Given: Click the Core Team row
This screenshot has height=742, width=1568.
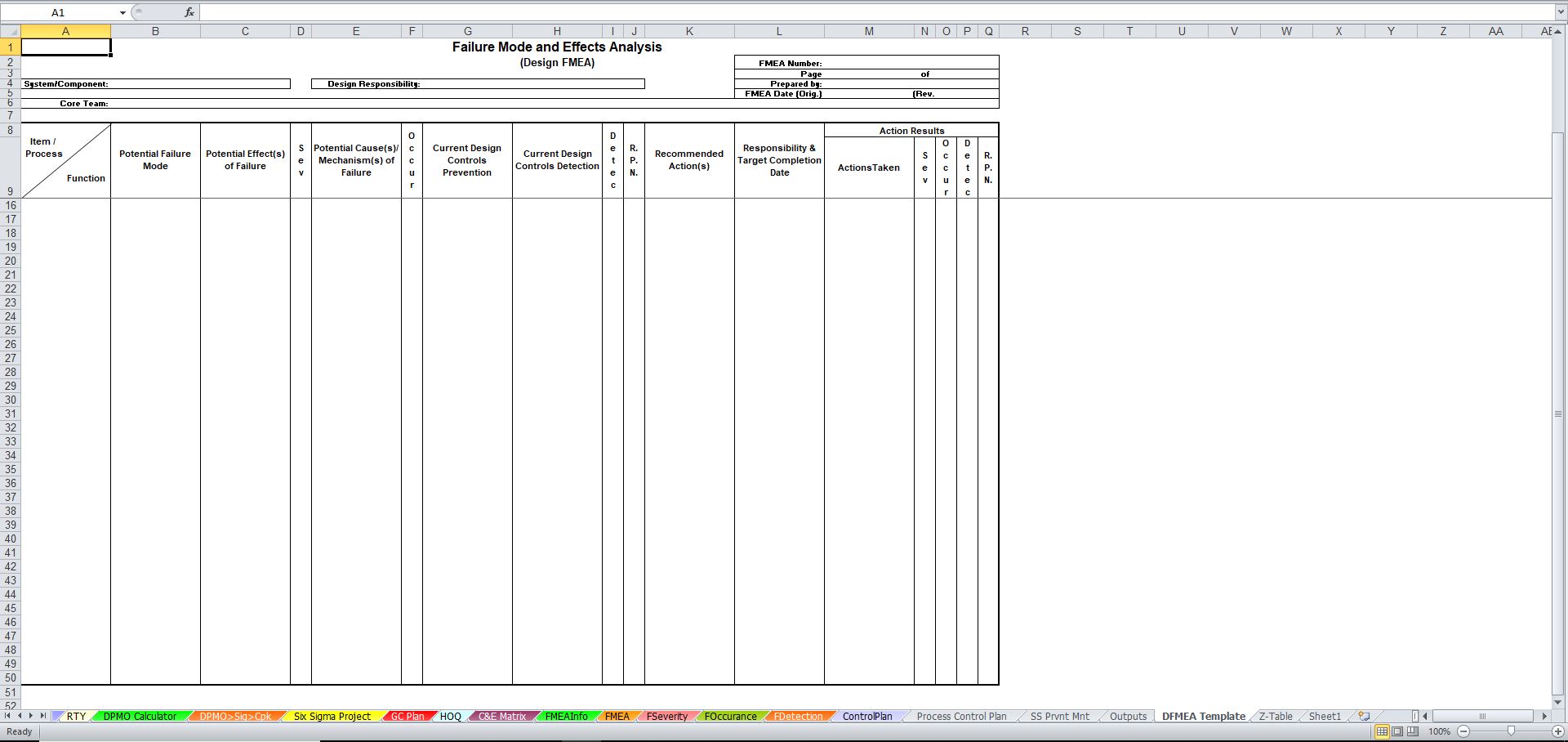Looking at the screenshot, I should 510,104.
